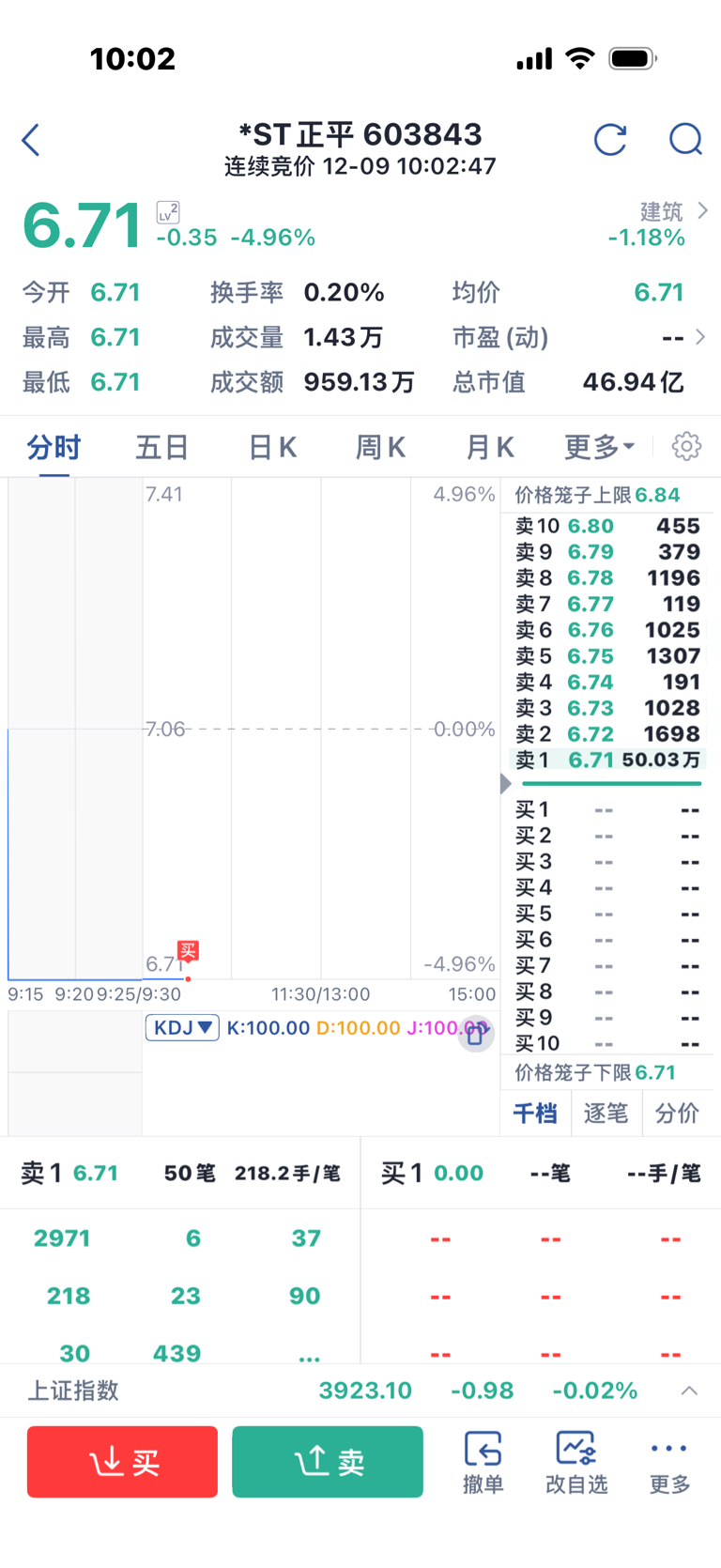
Task: Tap the LV2 level badge icon
Action: (168, 212)
